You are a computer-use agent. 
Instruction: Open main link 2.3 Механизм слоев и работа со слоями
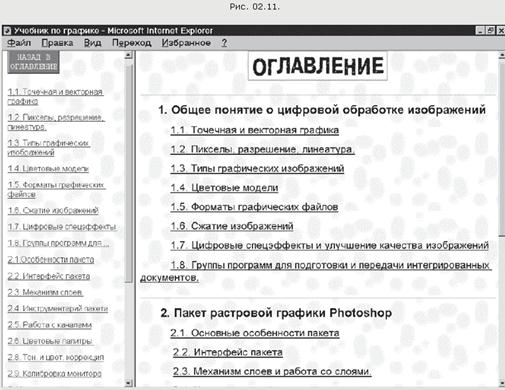click(x=272, y=371)
